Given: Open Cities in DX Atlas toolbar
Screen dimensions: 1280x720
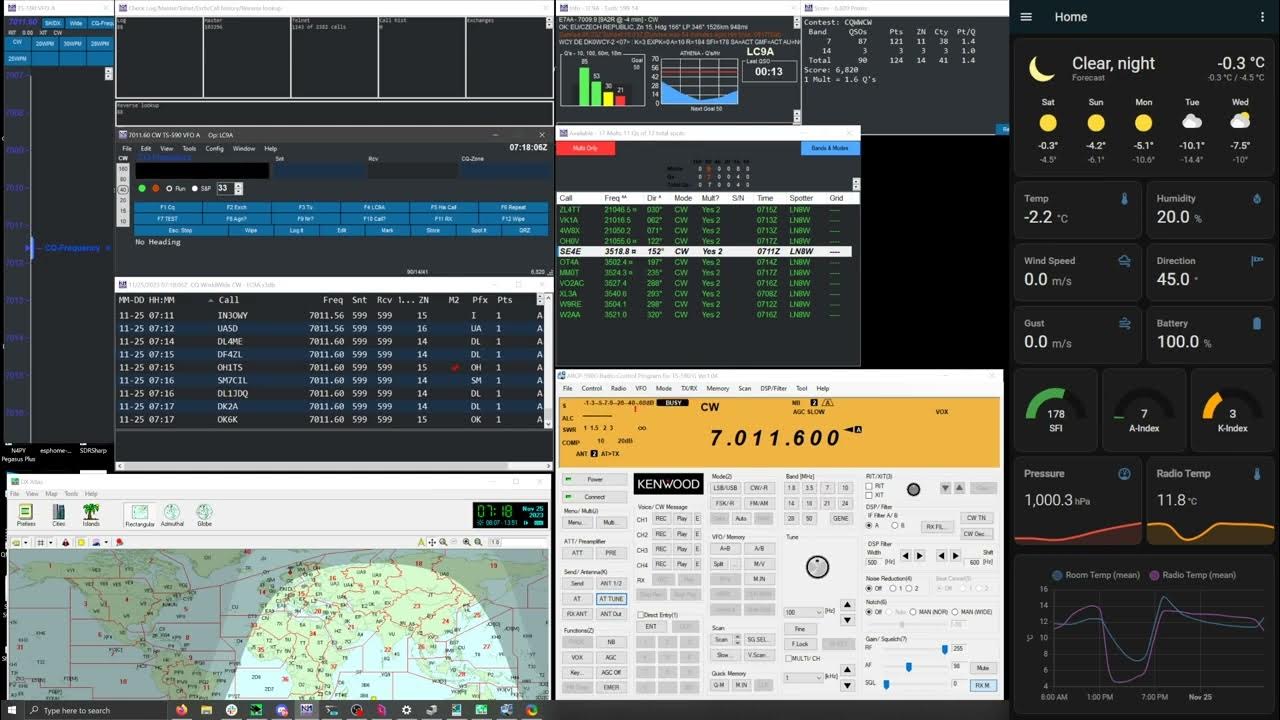Looking at the screenshot, I should coord(59,515).
